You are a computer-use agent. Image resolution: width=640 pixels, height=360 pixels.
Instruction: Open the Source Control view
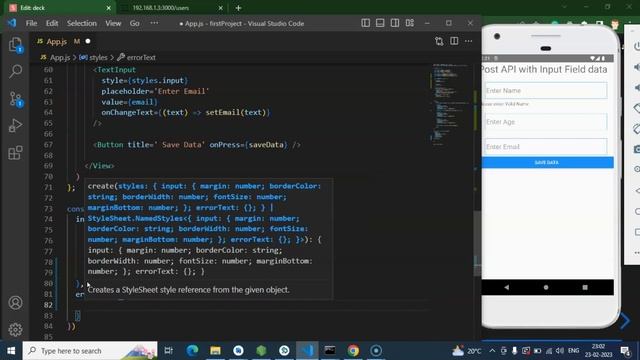click(x=16, y=99)
